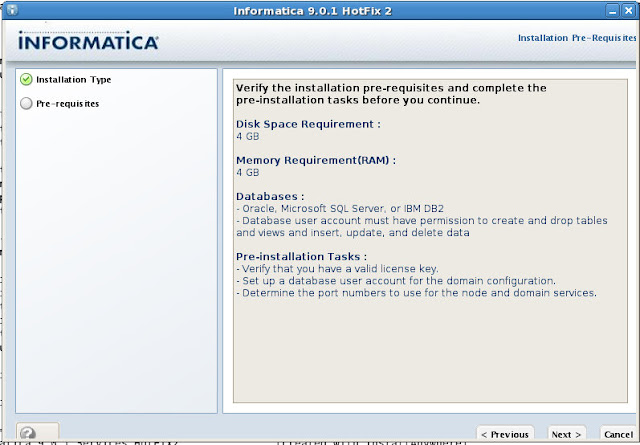
Task: Minimize the installer window
Action: tap(612, 11)
